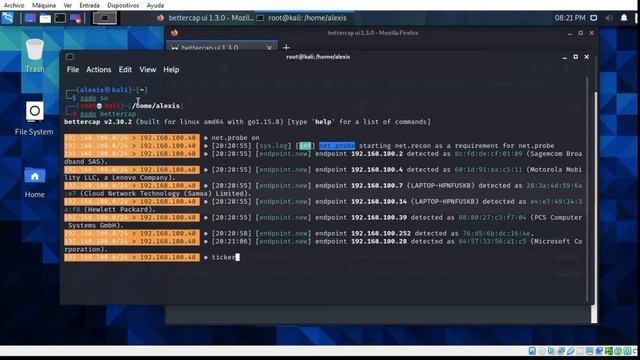The image size is (640, 360).
Task: Click endpoint address 192.168.100.252
Action: (x=381, y=233)
